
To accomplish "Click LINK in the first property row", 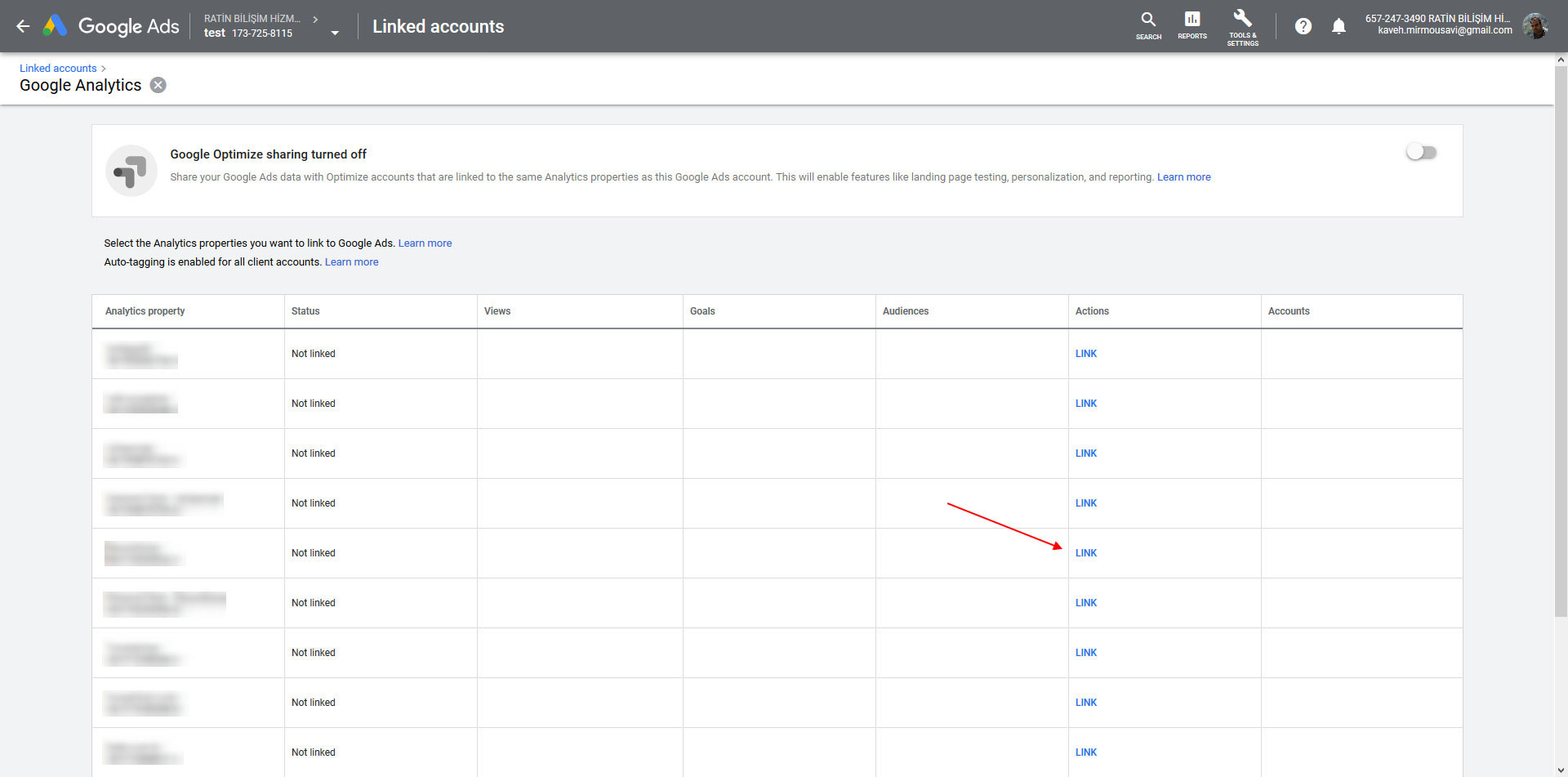I will tap(1085, 354).
